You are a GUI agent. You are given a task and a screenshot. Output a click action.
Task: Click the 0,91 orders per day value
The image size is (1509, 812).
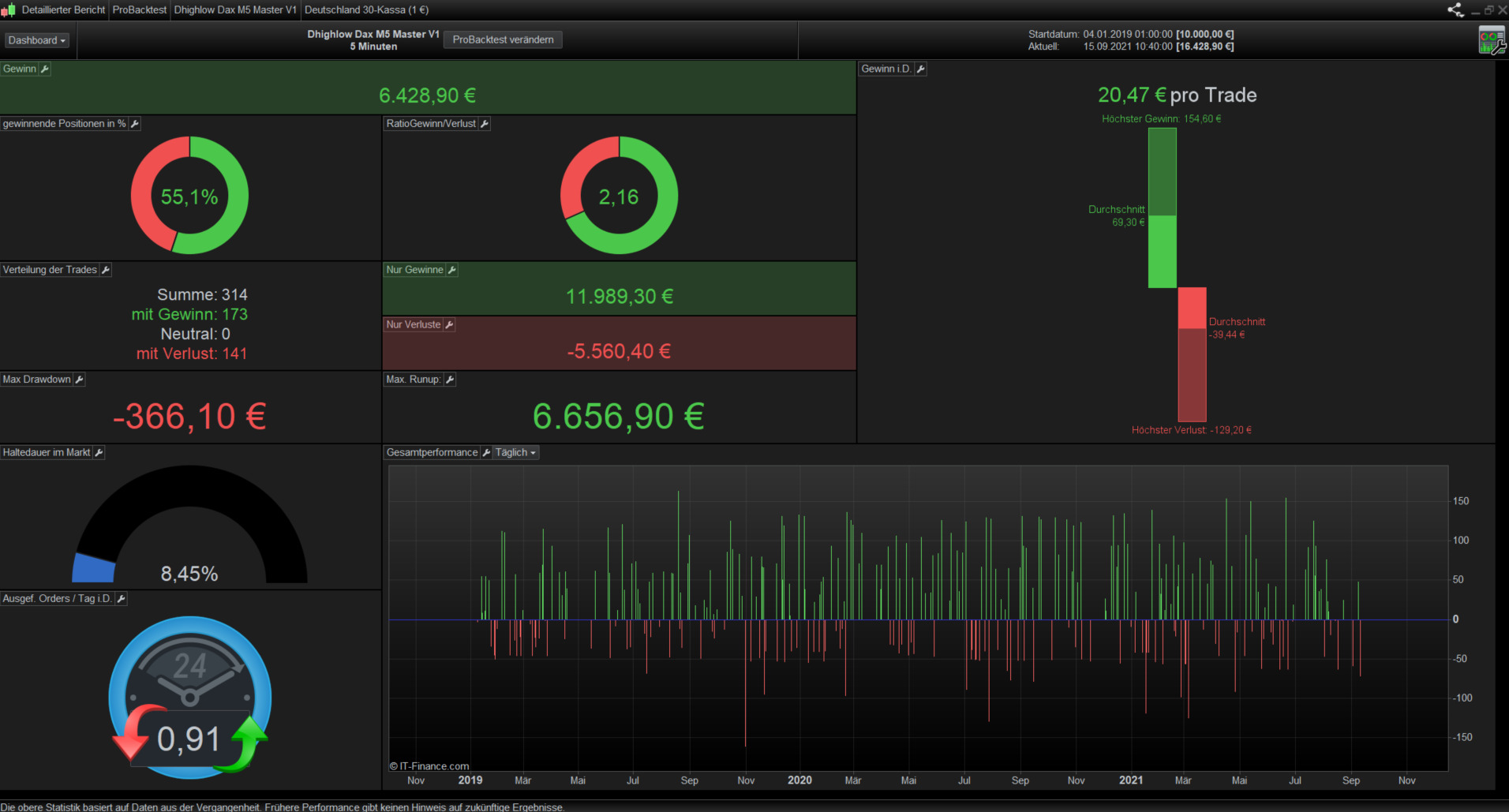click(x=189, y=740)
